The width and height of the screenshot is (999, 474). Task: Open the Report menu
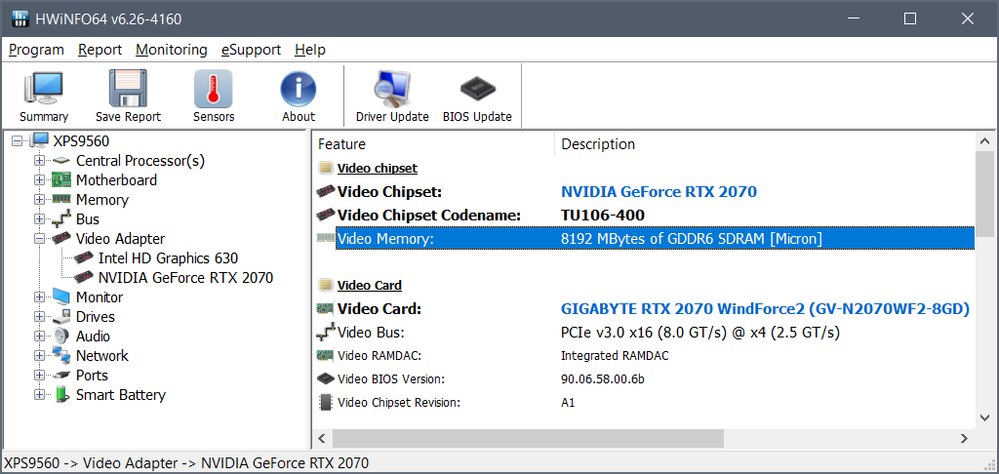(100, 50)
